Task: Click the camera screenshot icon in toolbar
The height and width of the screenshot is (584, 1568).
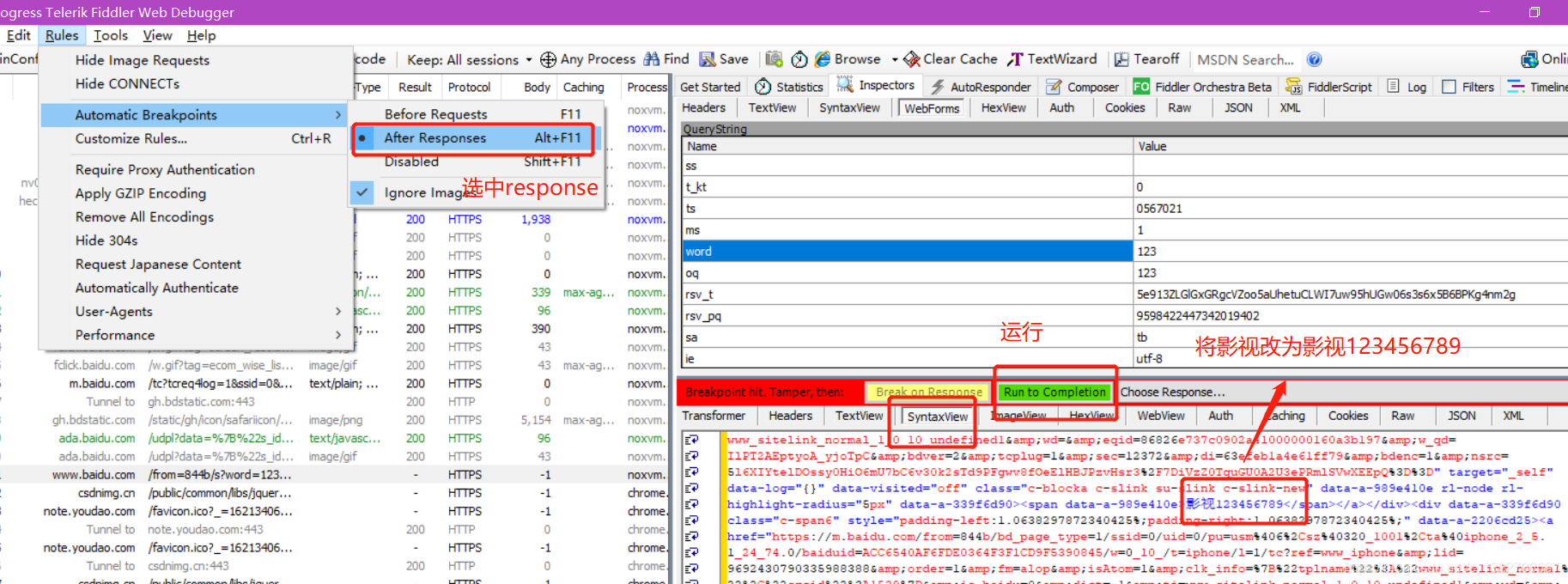Action: (x=774, y=59)
